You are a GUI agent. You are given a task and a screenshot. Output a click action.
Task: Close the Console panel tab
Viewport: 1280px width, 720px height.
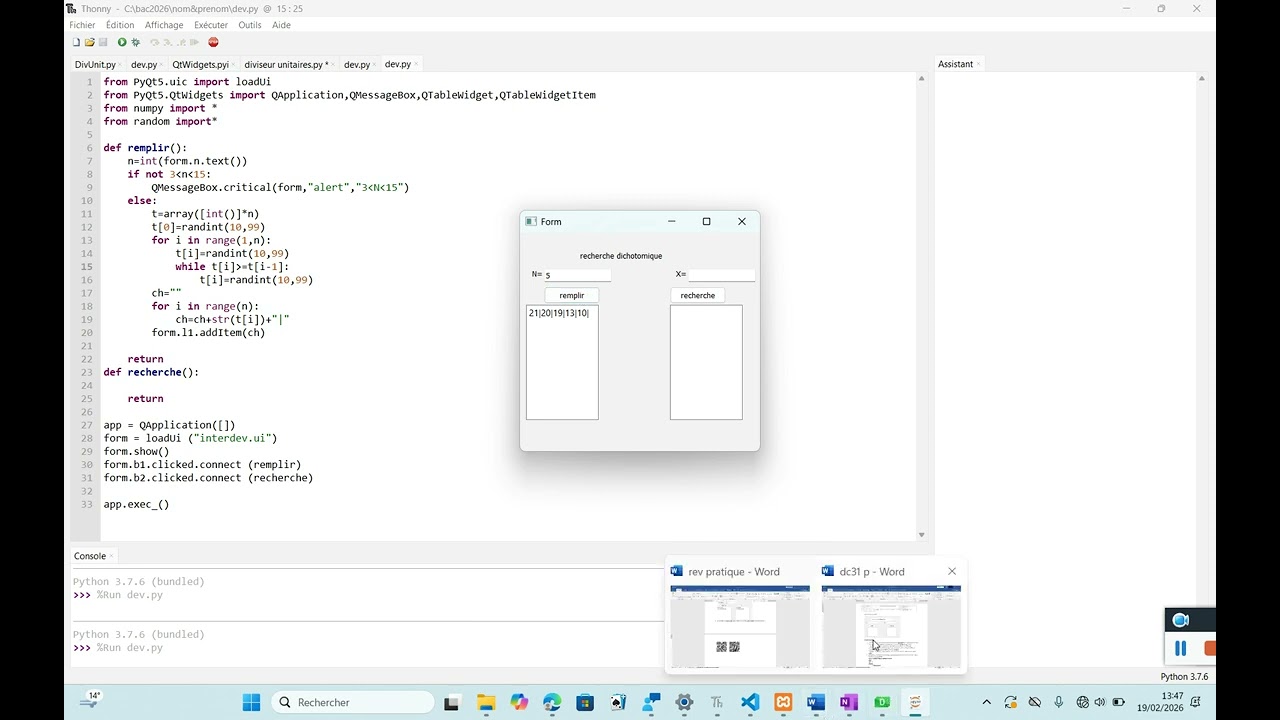(112, 556)
